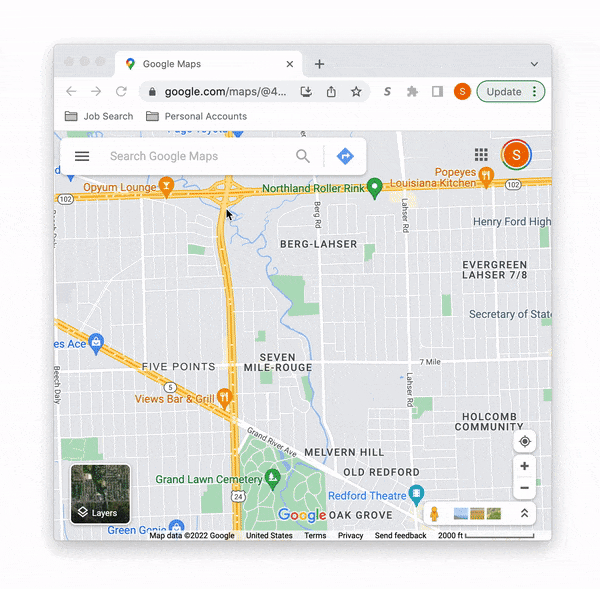Select the Northland Roller Rink marker
600x589 pixels.
click(x=375, y=188)
